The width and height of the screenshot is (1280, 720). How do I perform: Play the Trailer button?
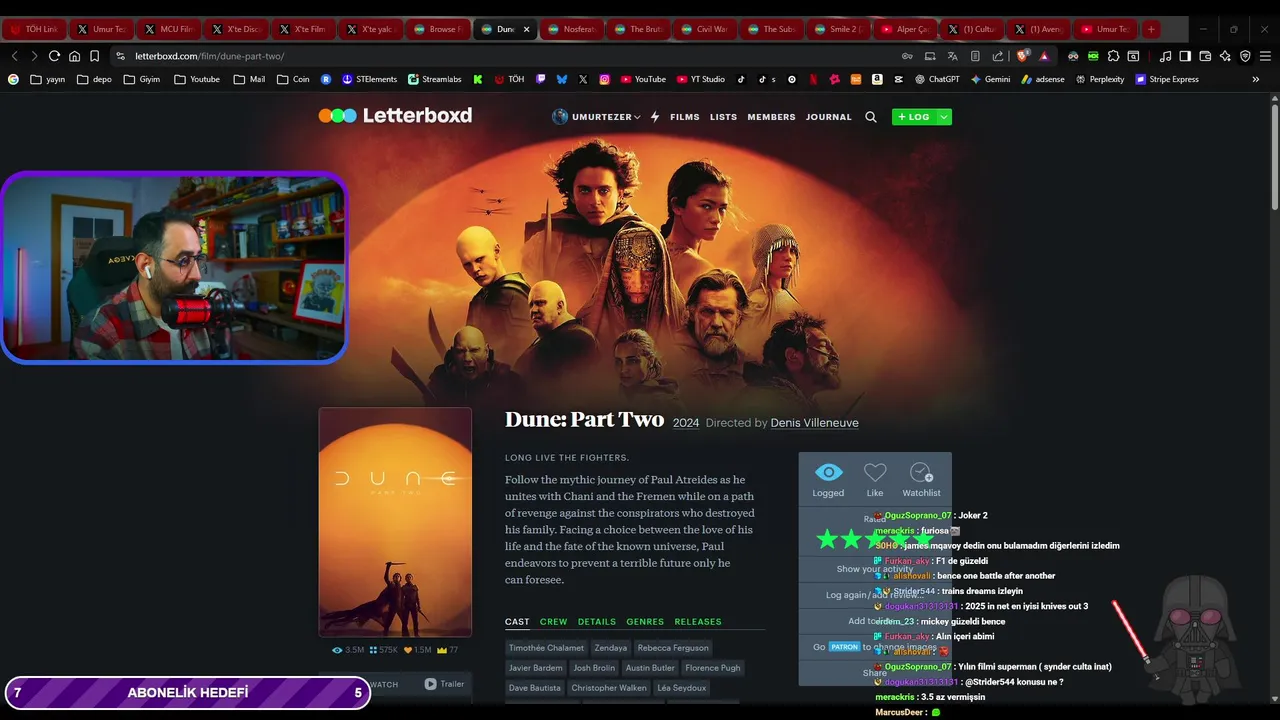pyautogui.click(x=444, y=684)
